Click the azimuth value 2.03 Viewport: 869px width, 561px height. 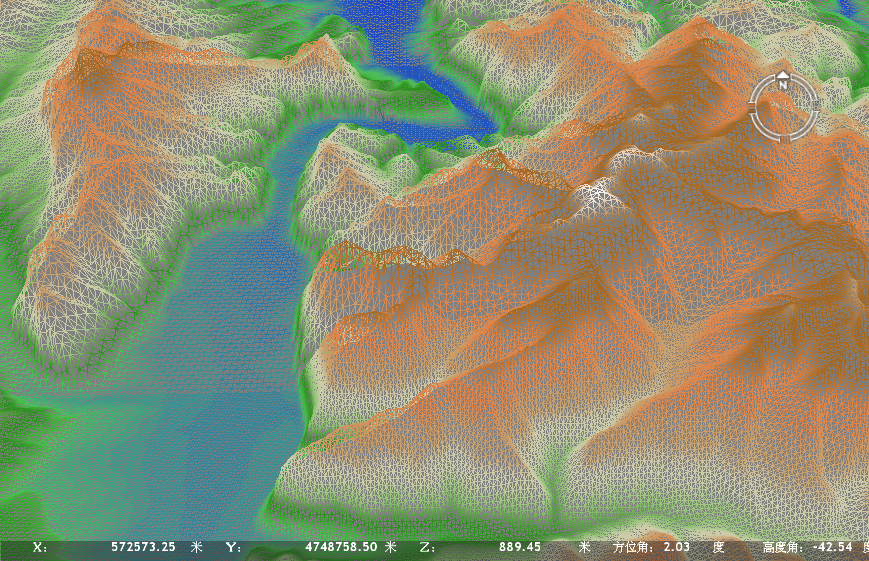pos(675,547)
